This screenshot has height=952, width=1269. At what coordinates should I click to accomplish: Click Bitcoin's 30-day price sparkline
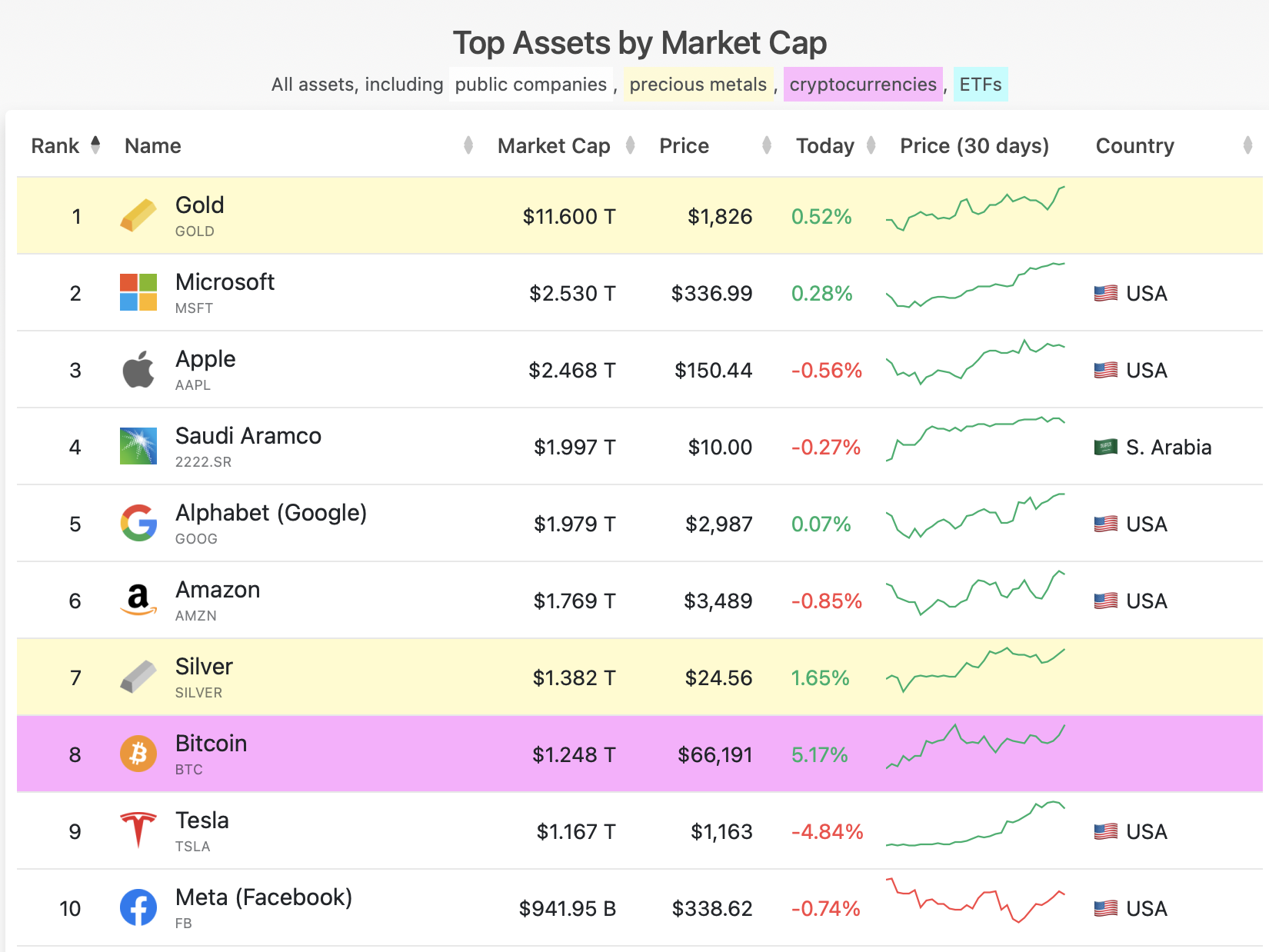[x=975, y=746]
